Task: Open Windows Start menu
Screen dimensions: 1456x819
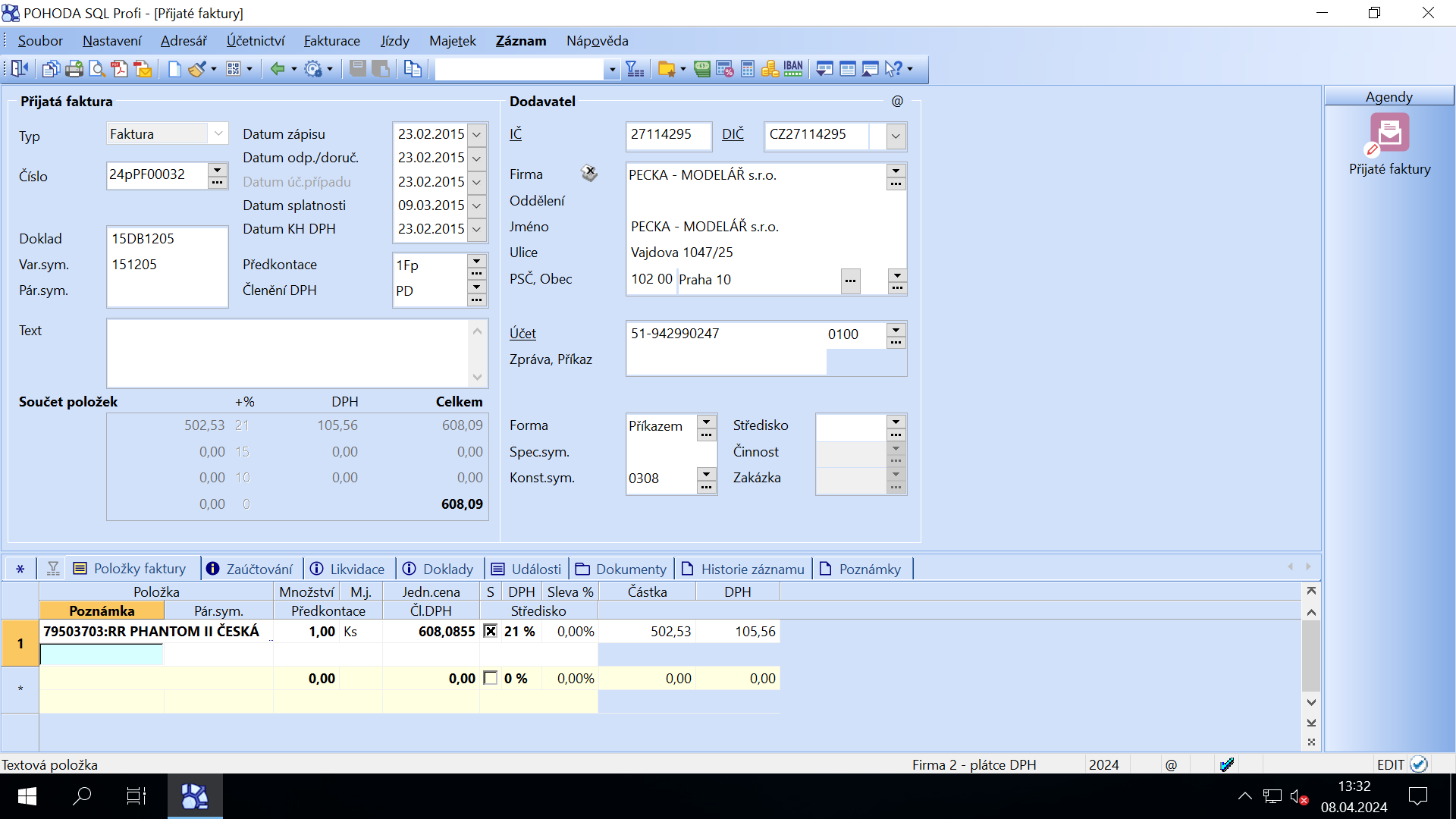Action: [27, 796]
